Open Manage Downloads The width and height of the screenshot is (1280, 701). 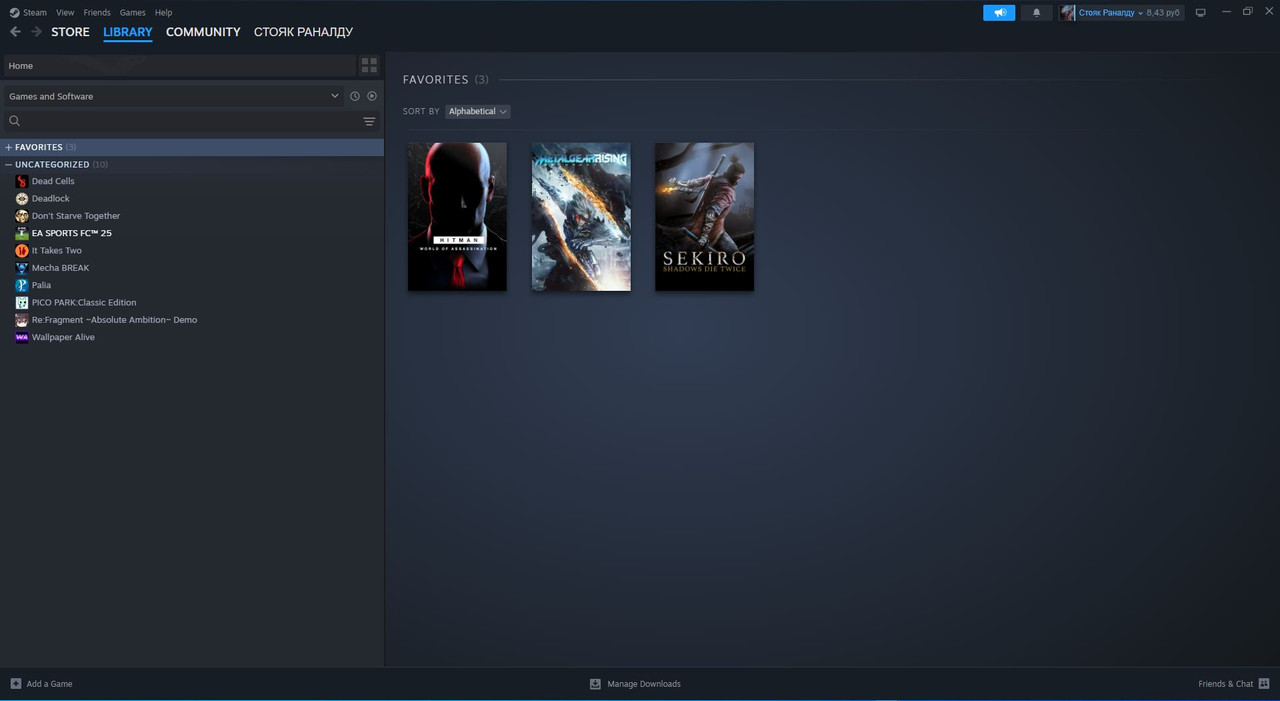click(644, 684)
